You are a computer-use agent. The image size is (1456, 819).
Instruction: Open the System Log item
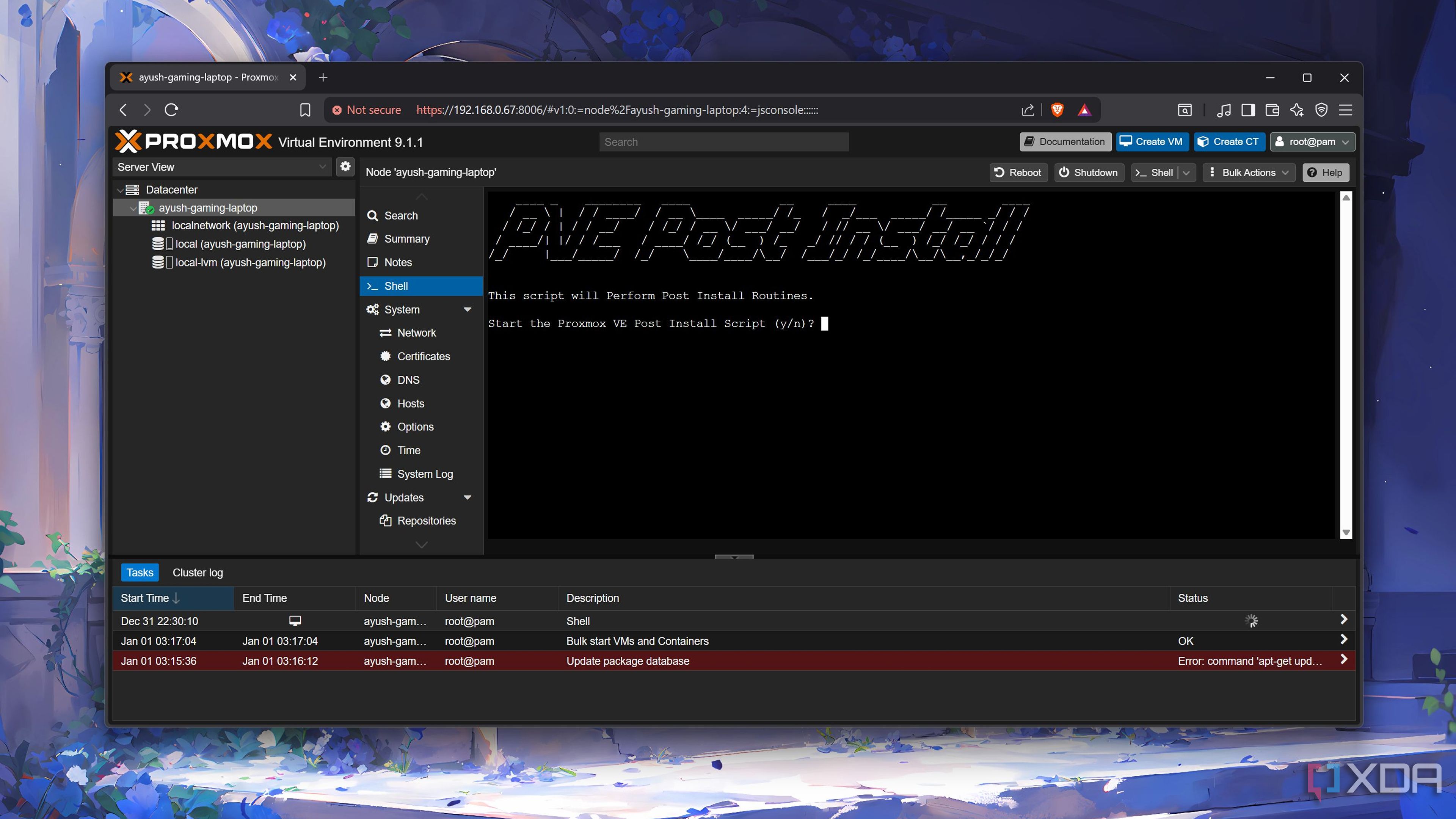tap(421, 474)
